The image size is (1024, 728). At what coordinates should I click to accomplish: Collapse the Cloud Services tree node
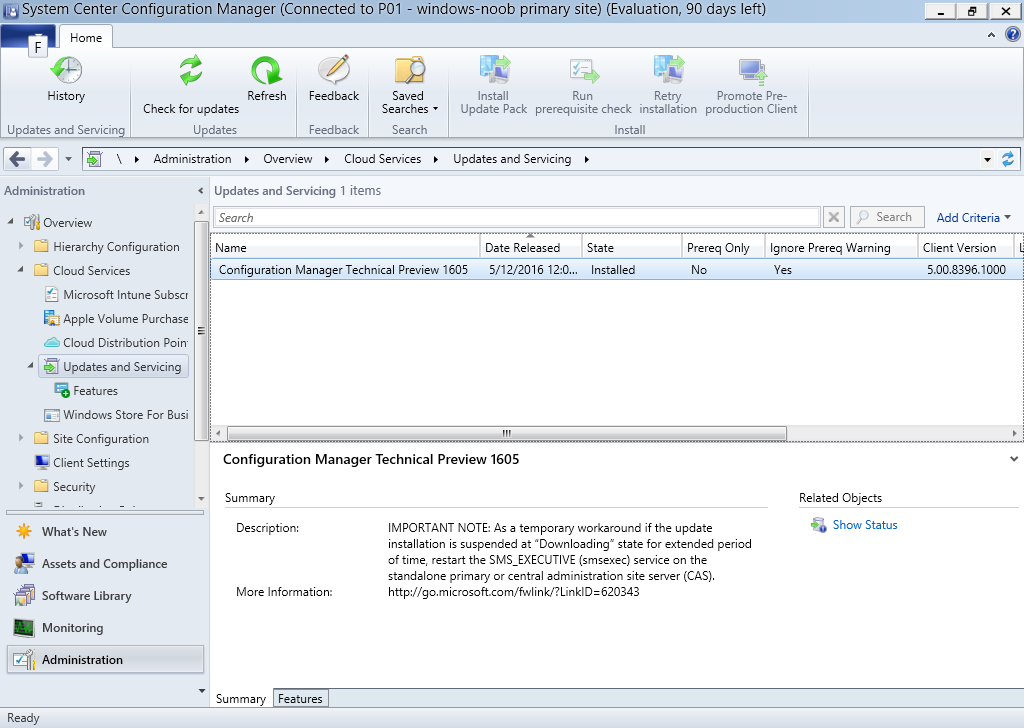(21, 269)
